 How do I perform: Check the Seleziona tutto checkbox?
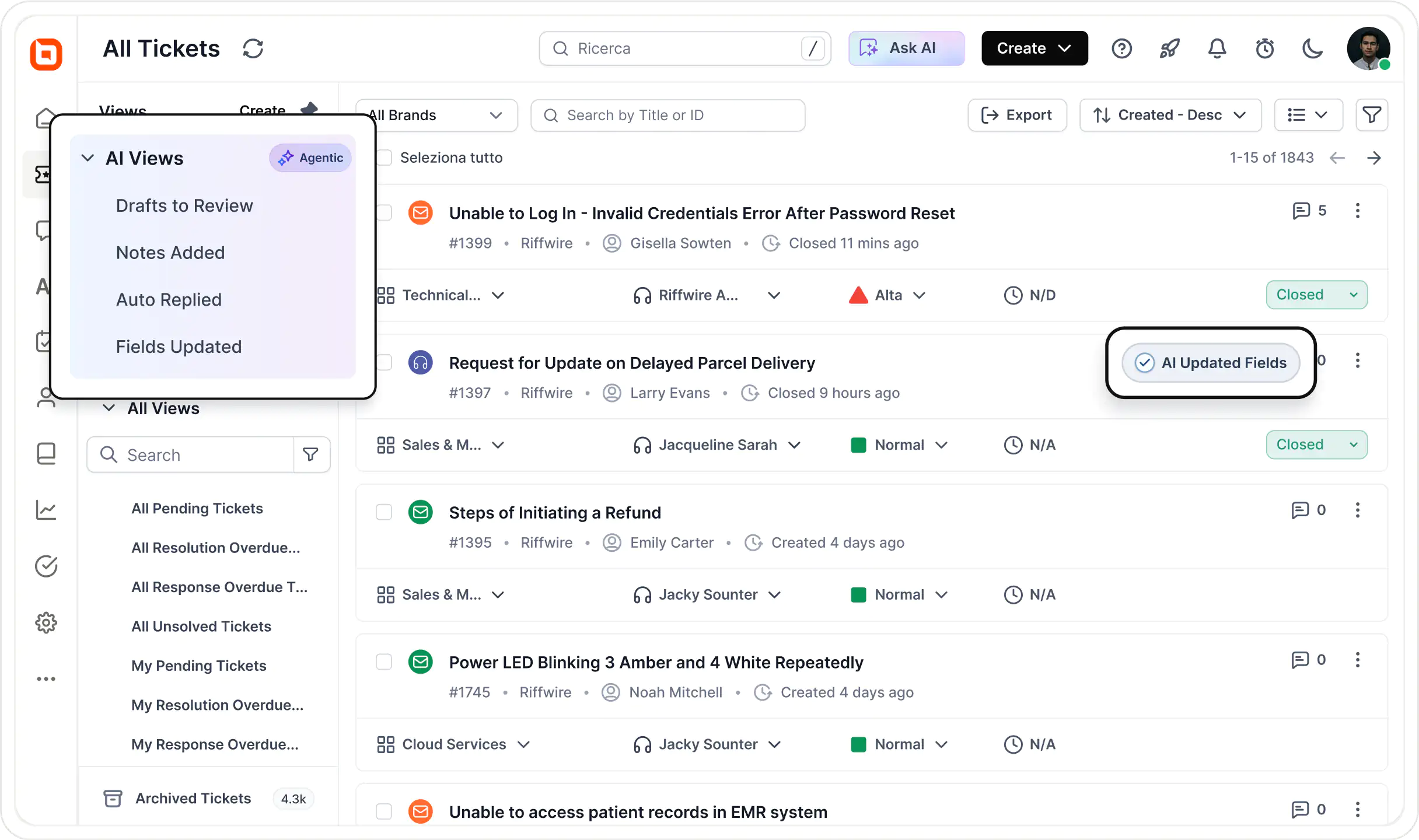pyautogui.click(x=384, y=157)
